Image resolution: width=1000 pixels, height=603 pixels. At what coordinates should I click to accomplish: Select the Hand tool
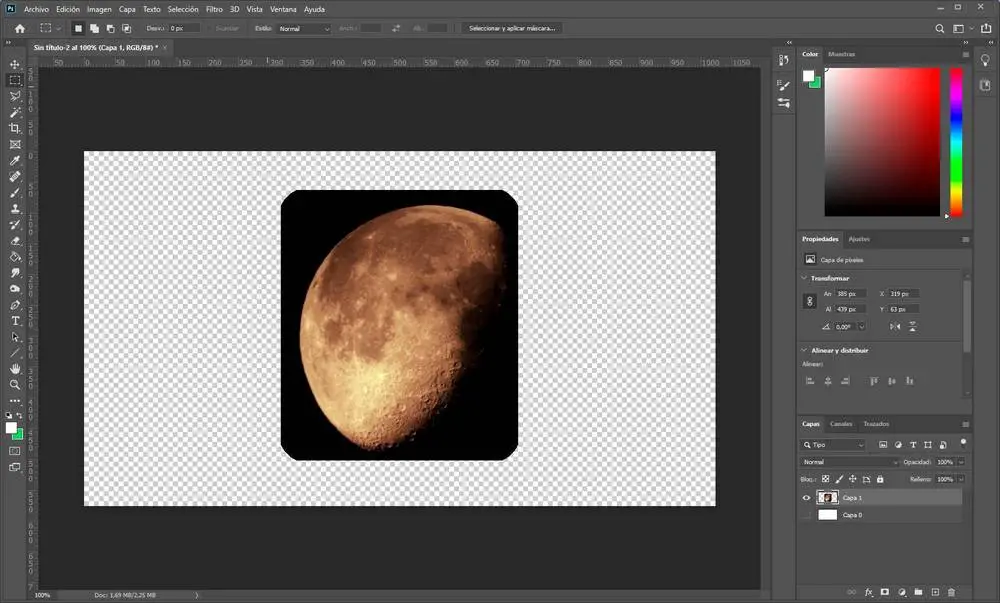15,368
